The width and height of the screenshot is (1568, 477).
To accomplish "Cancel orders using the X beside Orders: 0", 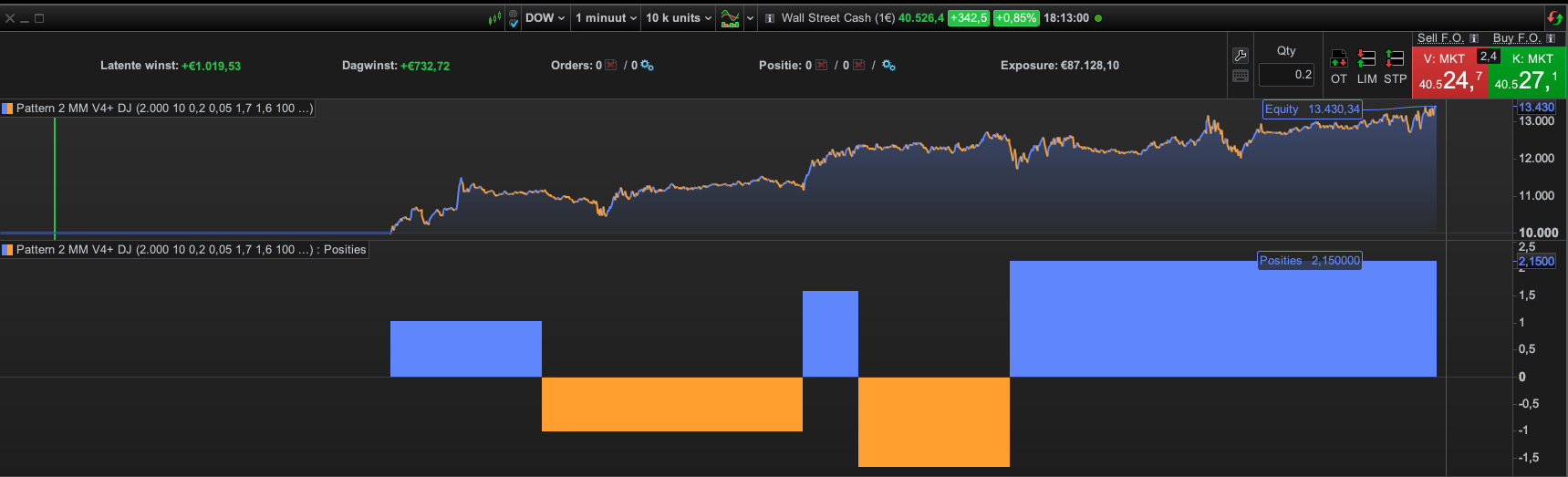I will [x=611, y=66].
